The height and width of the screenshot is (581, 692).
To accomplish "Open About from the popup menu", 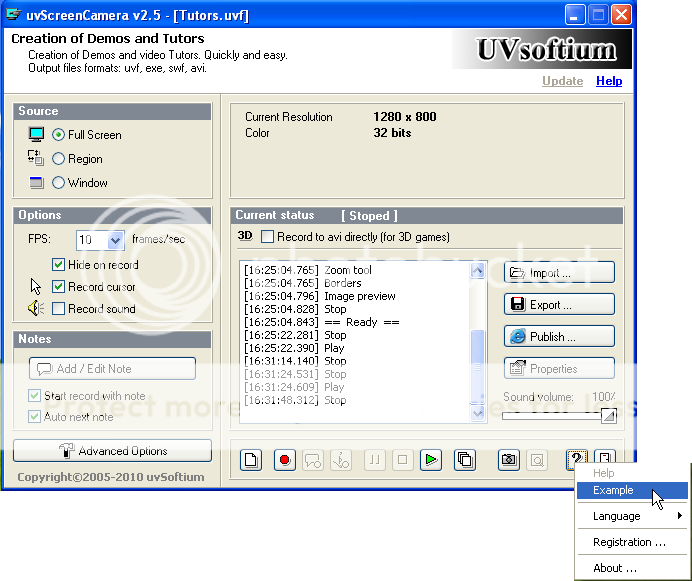I will point(632,568).
